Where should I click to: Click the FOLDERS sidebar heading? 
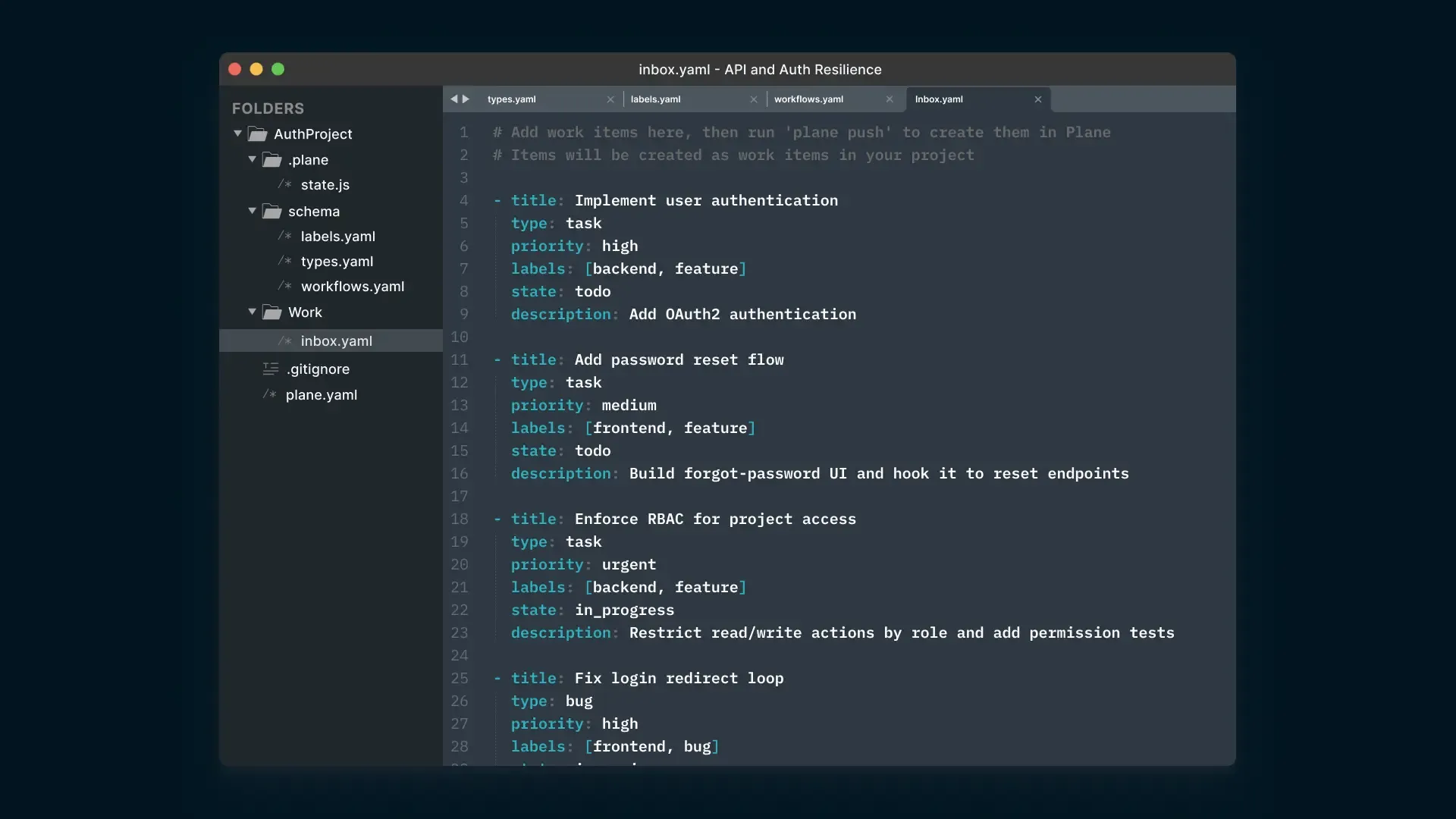tap(268, 108)
